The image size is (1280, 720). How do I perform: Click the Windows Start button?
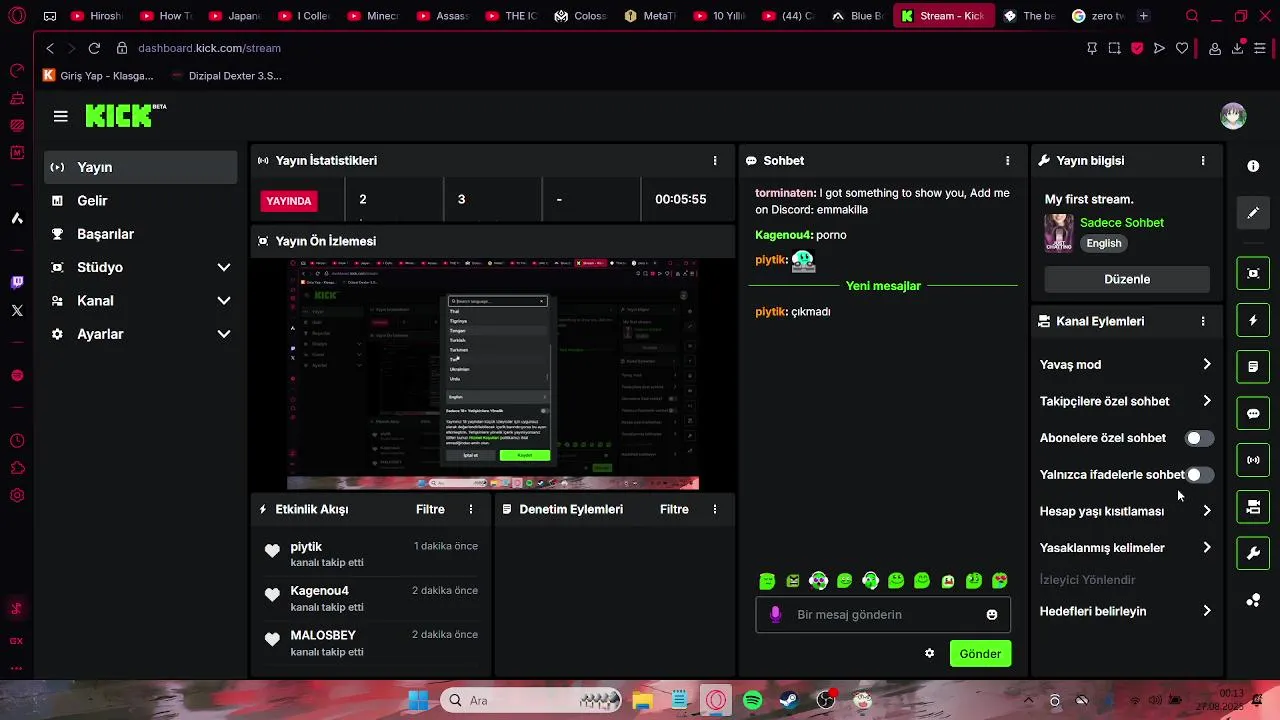pos(418,701)
